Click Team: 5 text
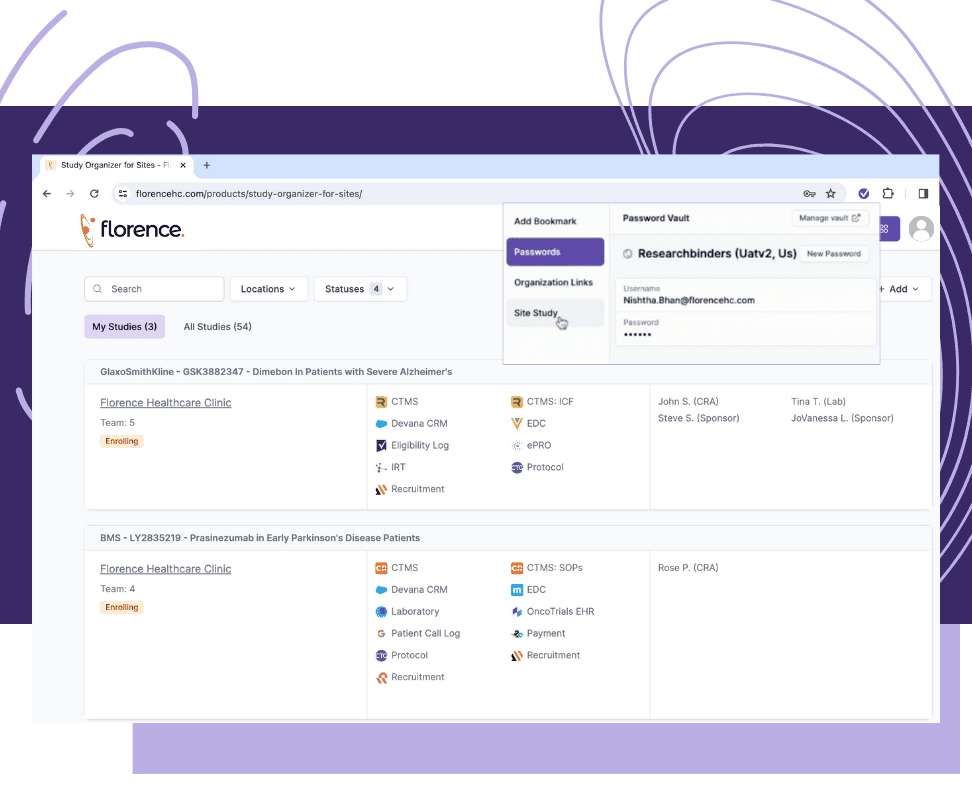This screenshot has height=804, width=972. pos(117,423)
